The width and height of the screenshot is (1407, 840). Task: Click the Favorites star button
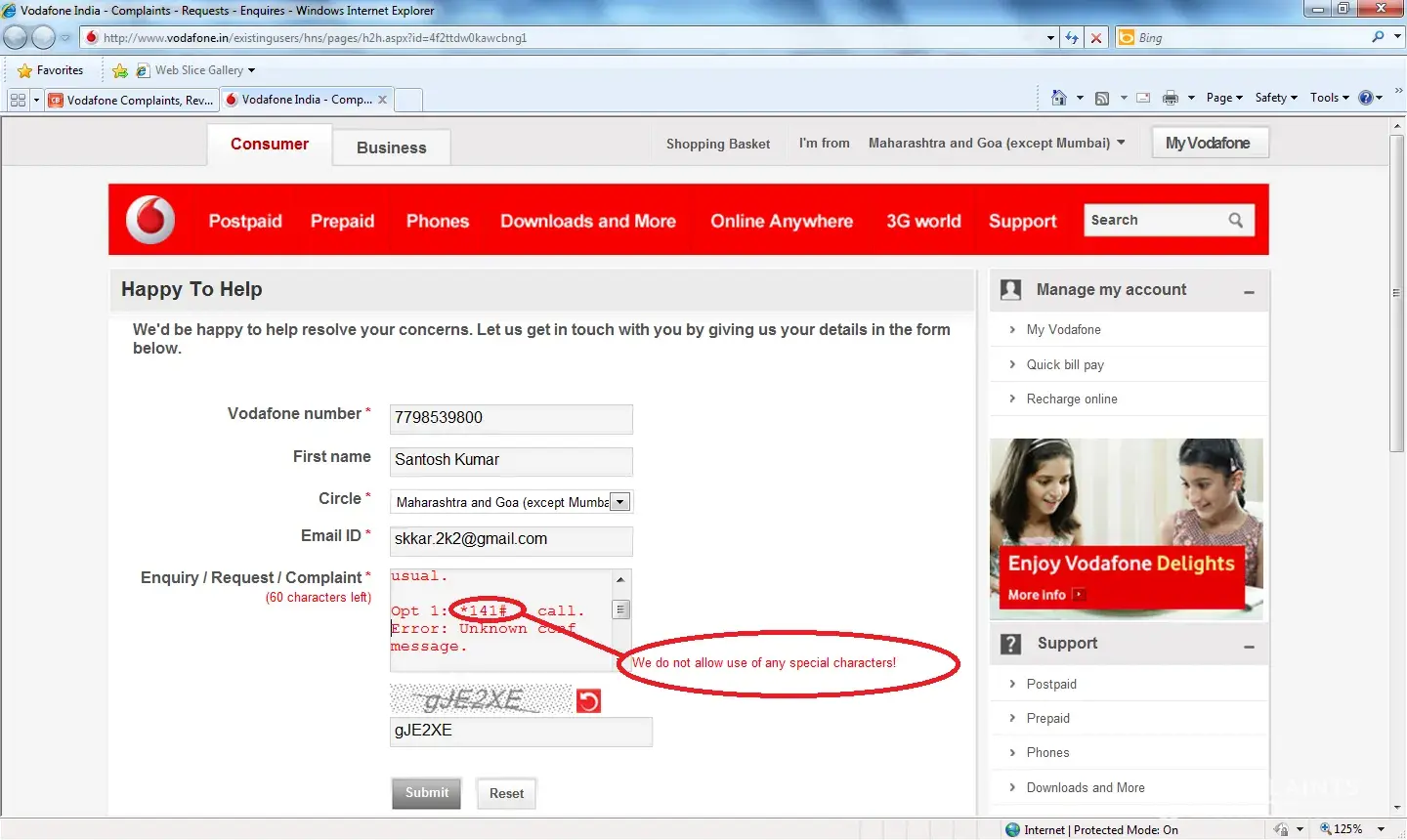click(51, 70)
